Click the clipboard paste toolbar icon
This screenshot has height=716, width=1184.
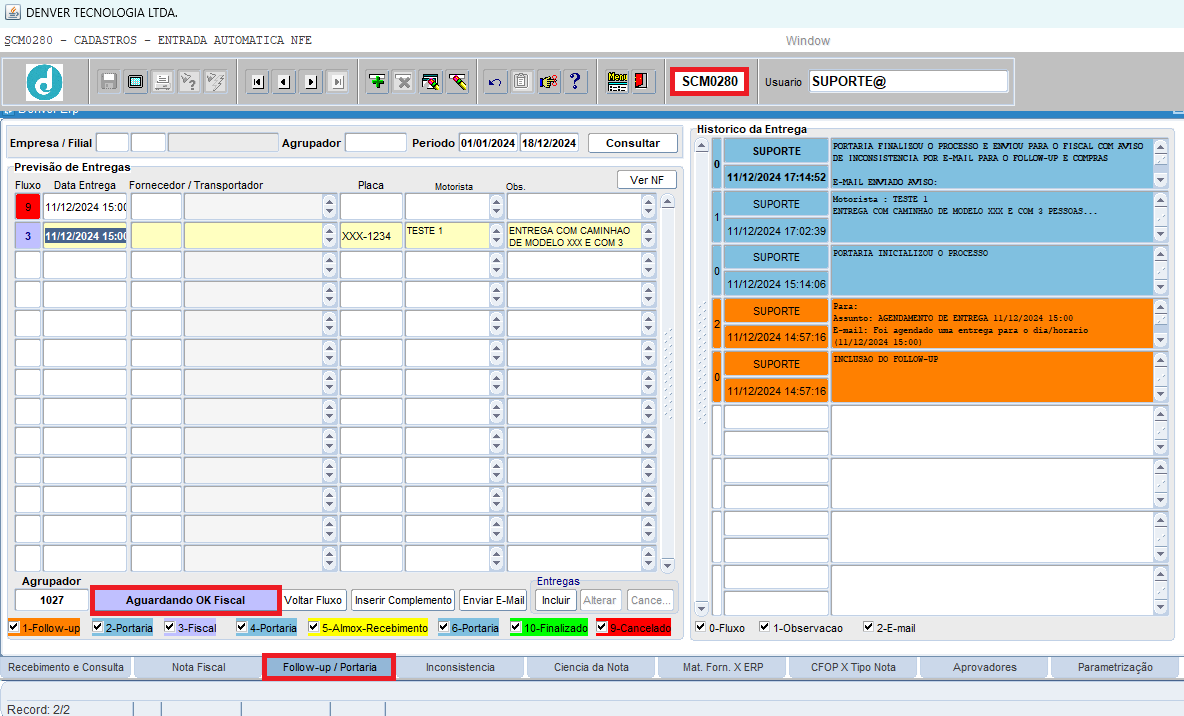[x=521, y=82]
